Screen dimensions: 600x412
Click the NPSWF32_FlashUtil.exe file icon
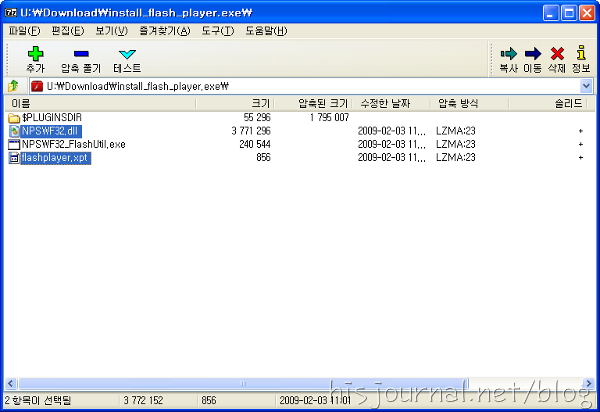[14, 144]
